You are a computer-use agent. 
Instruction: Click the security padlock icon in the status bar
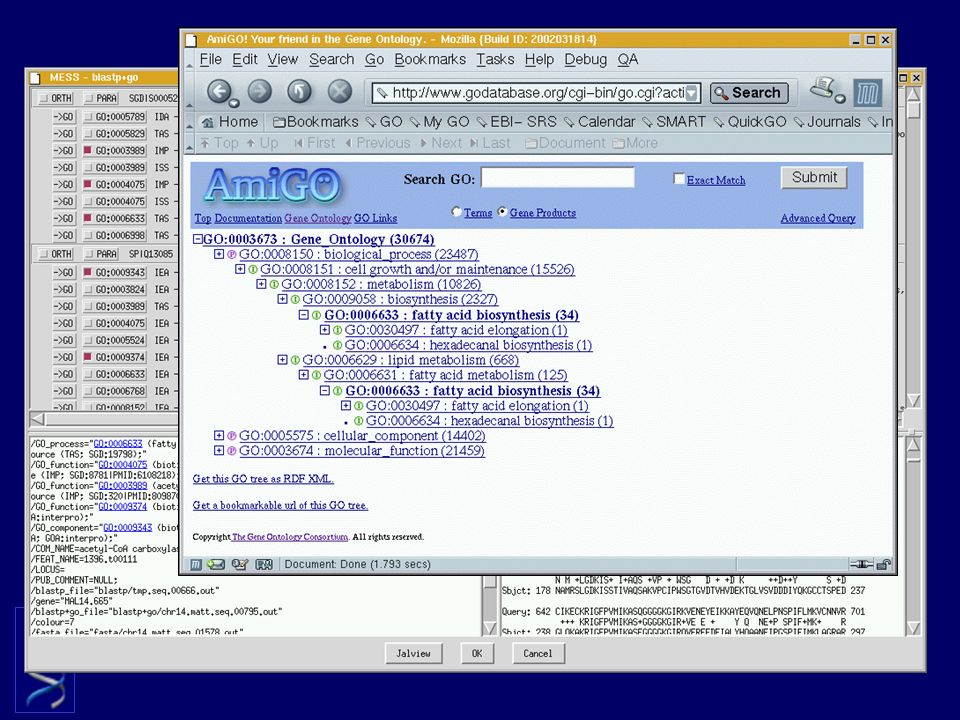(x=883, y=564)
